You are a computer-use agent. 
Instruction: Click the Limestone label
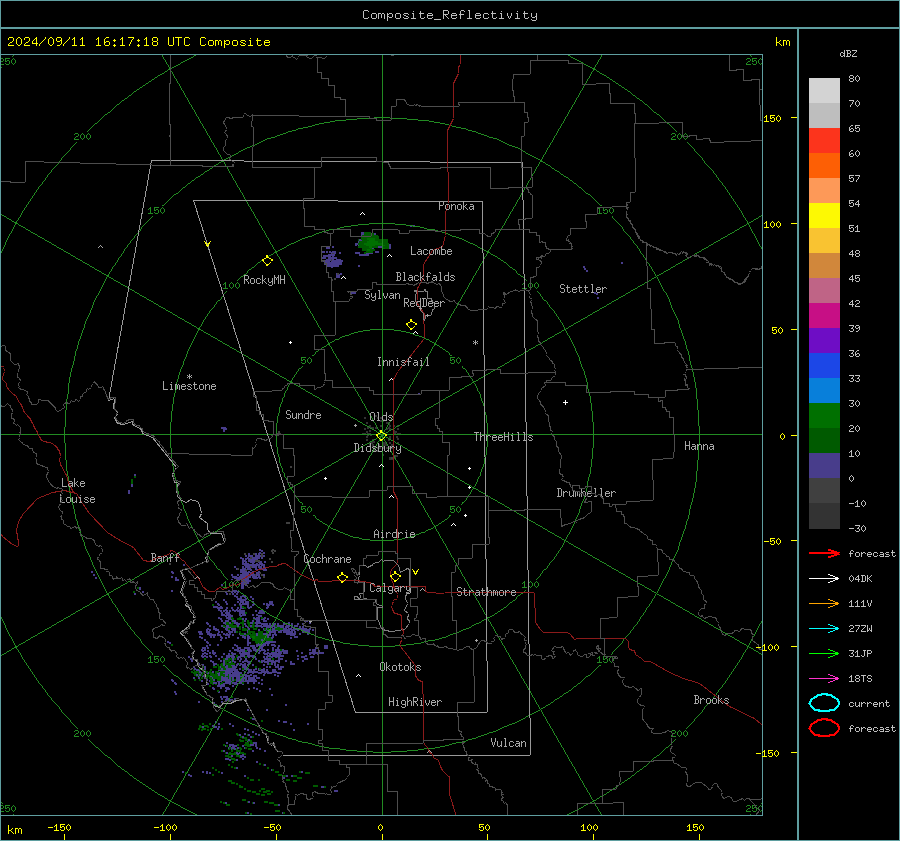pos(189,386)
